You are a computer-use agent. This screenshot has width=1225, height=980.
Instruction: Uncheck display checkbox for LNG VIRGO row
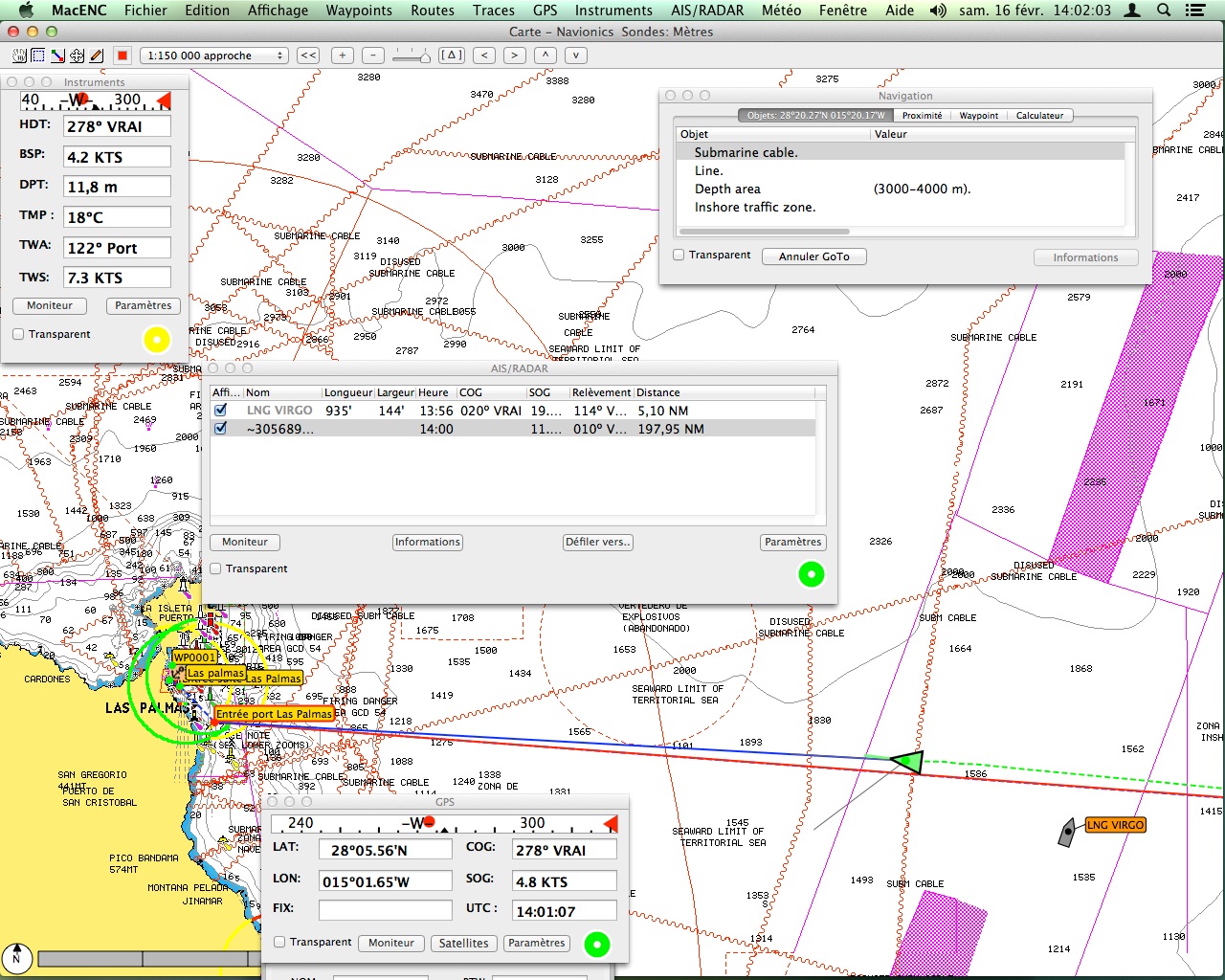coord(221,410)
